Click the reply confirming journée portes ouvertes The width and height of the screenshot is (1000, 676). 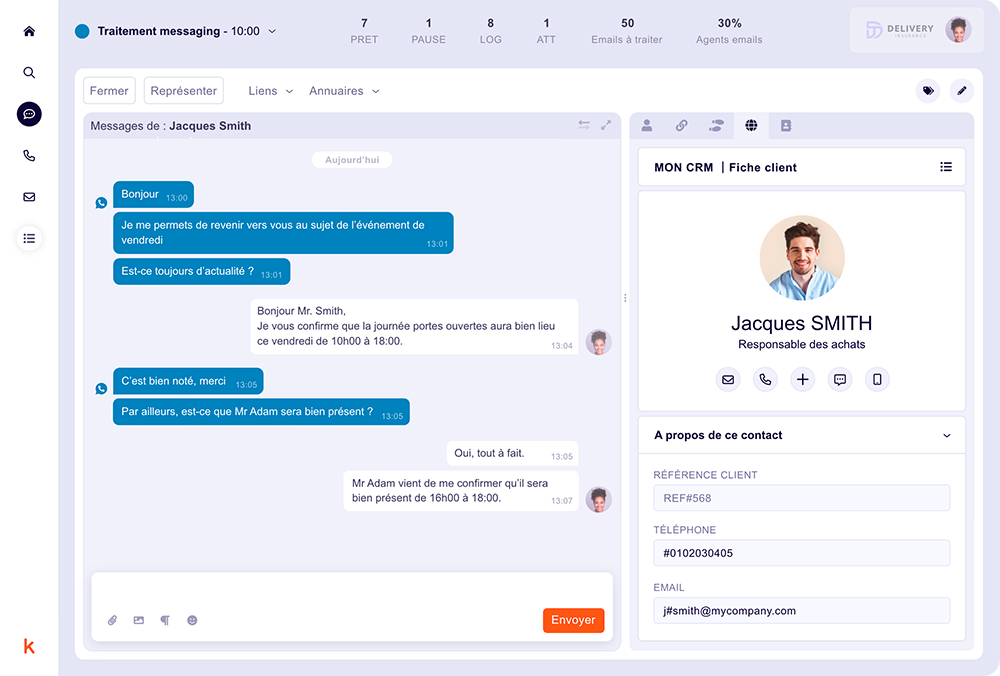415,327
